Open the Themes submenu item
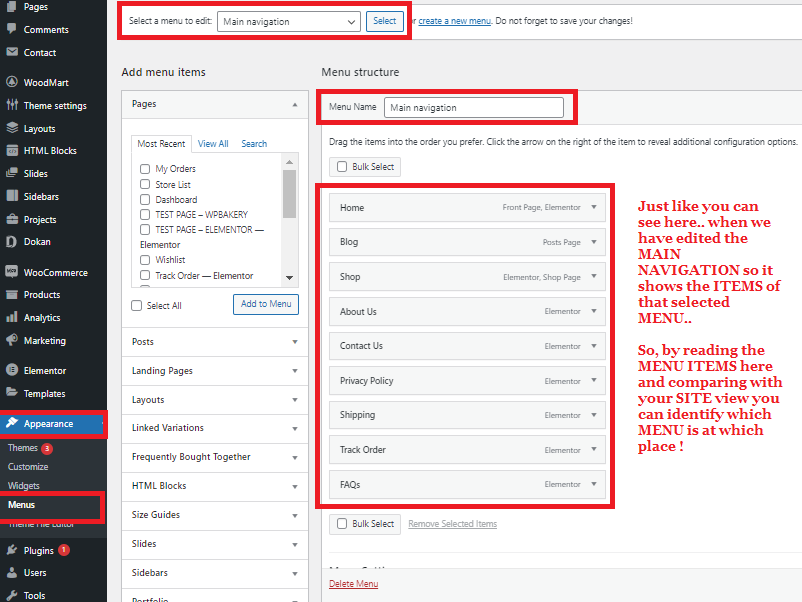This screenshot has width=802, height=602. click(x=23, y=448)
